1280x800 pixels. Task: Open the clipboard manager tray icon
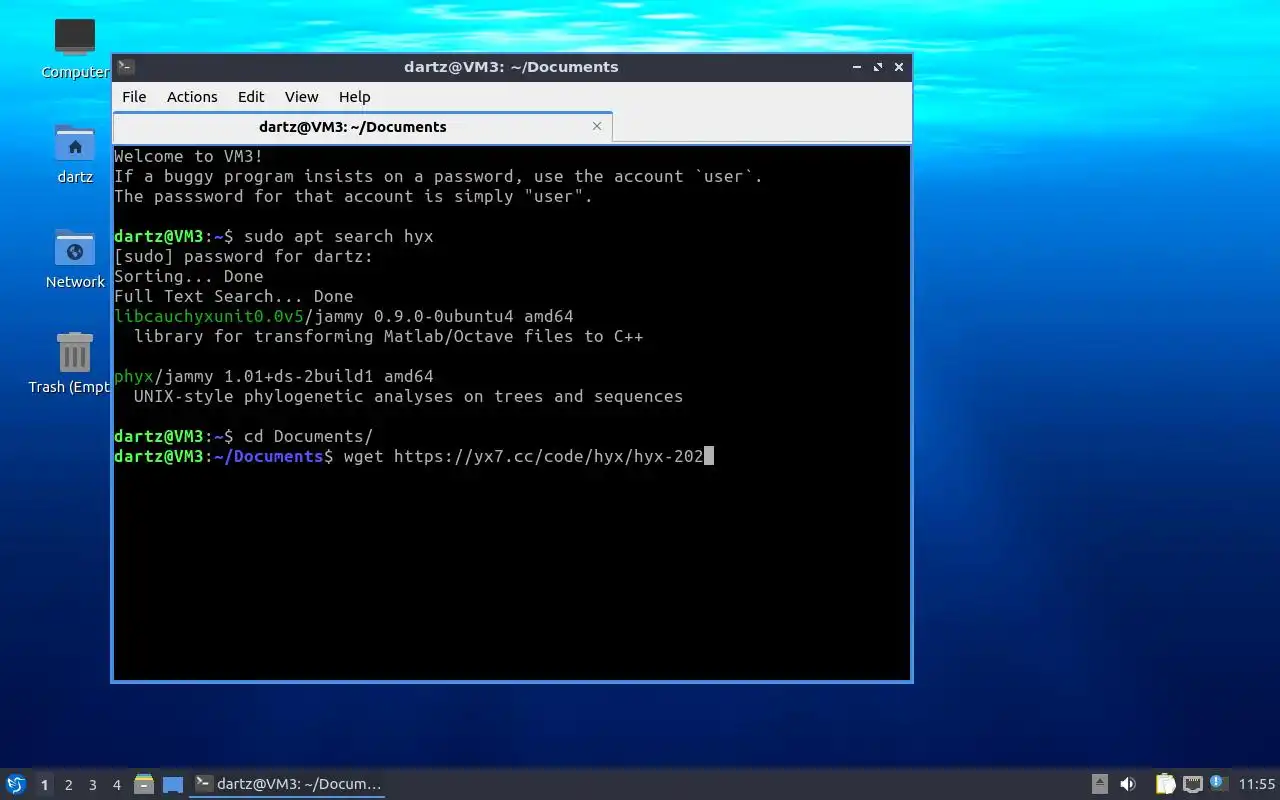[1165, 784]
